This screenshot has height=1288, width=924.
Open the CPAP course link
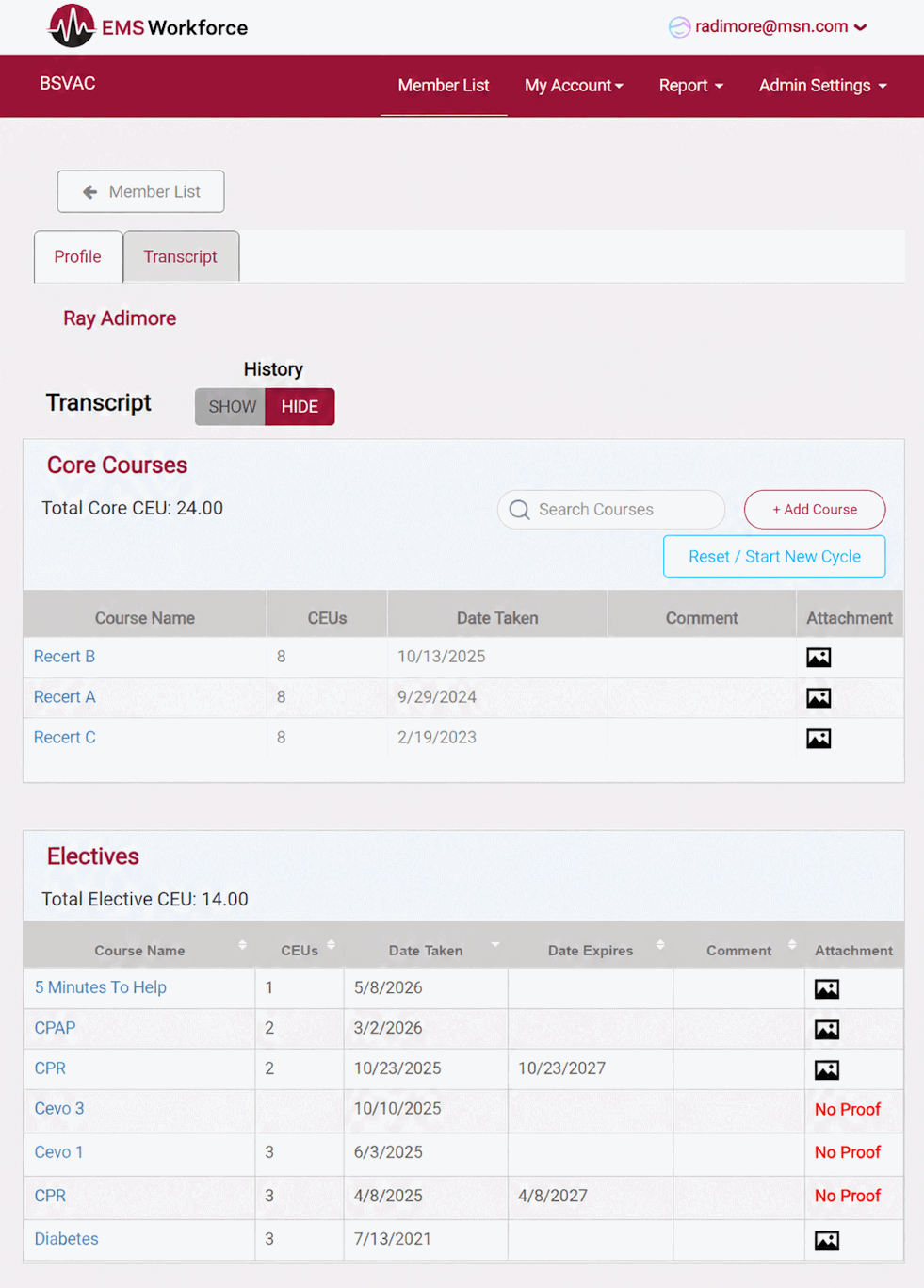tap(55, 1028)
